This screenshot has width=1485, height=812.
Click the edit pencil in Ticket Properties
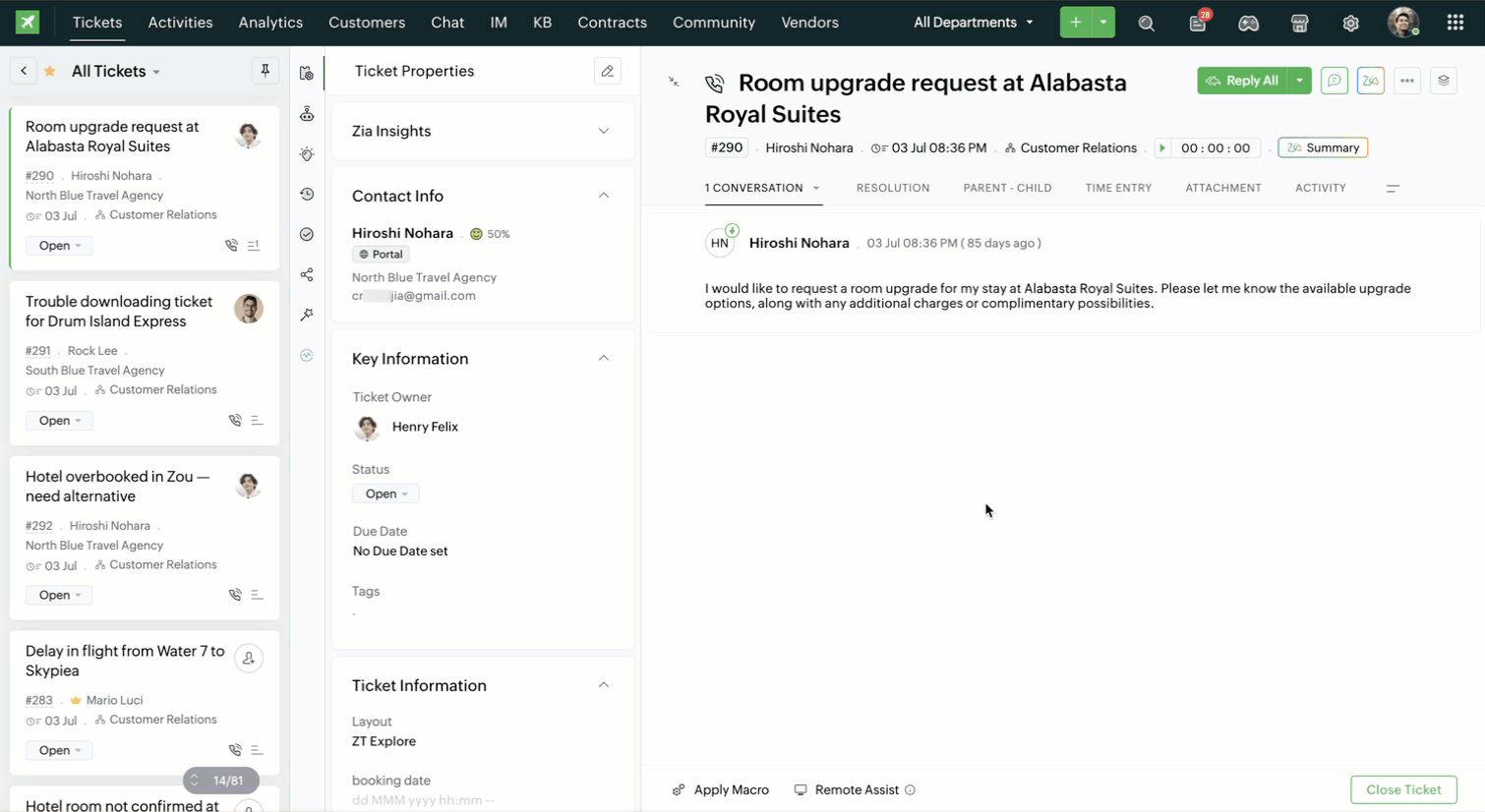pos(607,71)
